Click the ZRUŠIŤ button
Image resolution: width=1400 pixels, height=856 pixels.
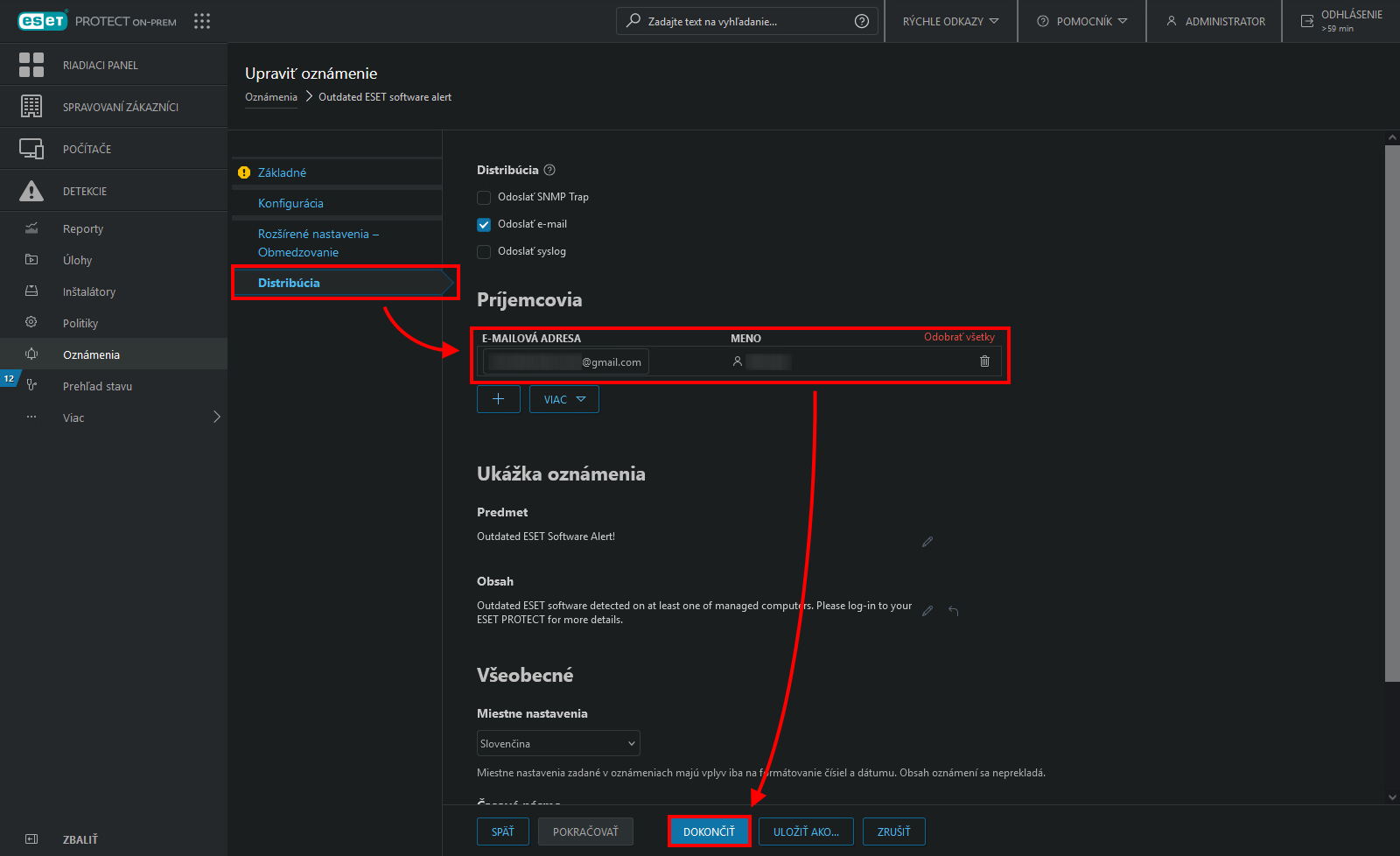coord(893,831)
